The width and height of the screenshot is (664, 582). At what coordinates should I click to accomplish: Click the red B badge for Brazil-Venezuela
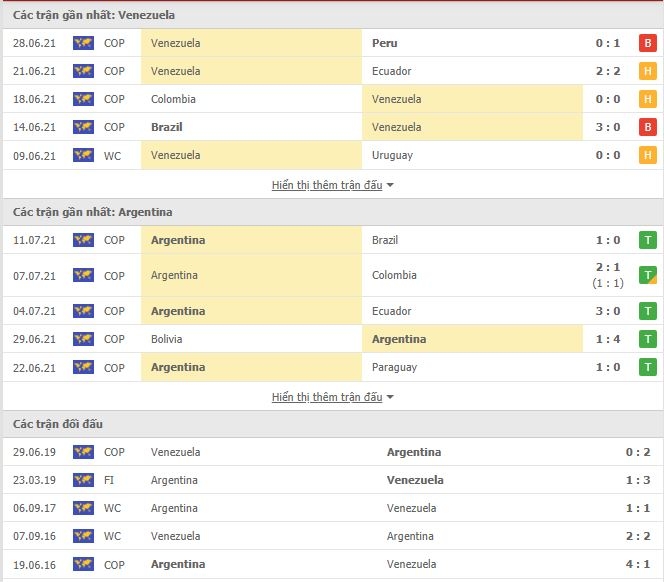647,127
